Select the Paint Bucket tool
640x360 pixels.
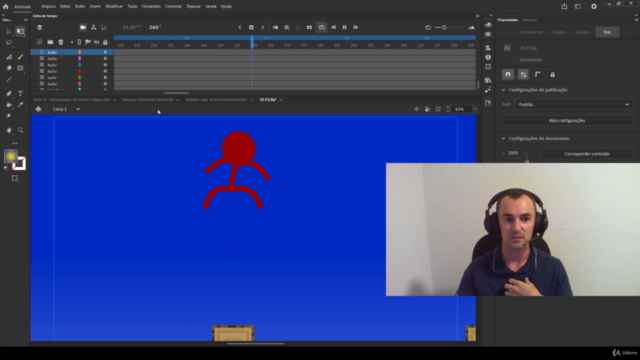point(9,105)
